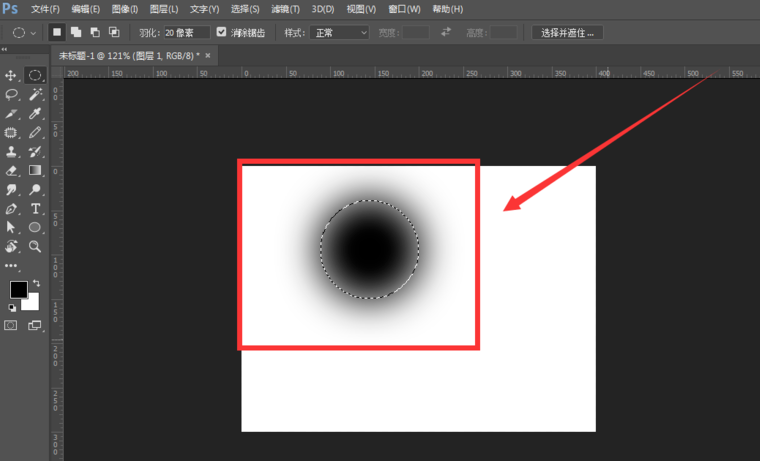Click the 选择并遮住 button
This screenshot has width=760, height=461.
567,32
